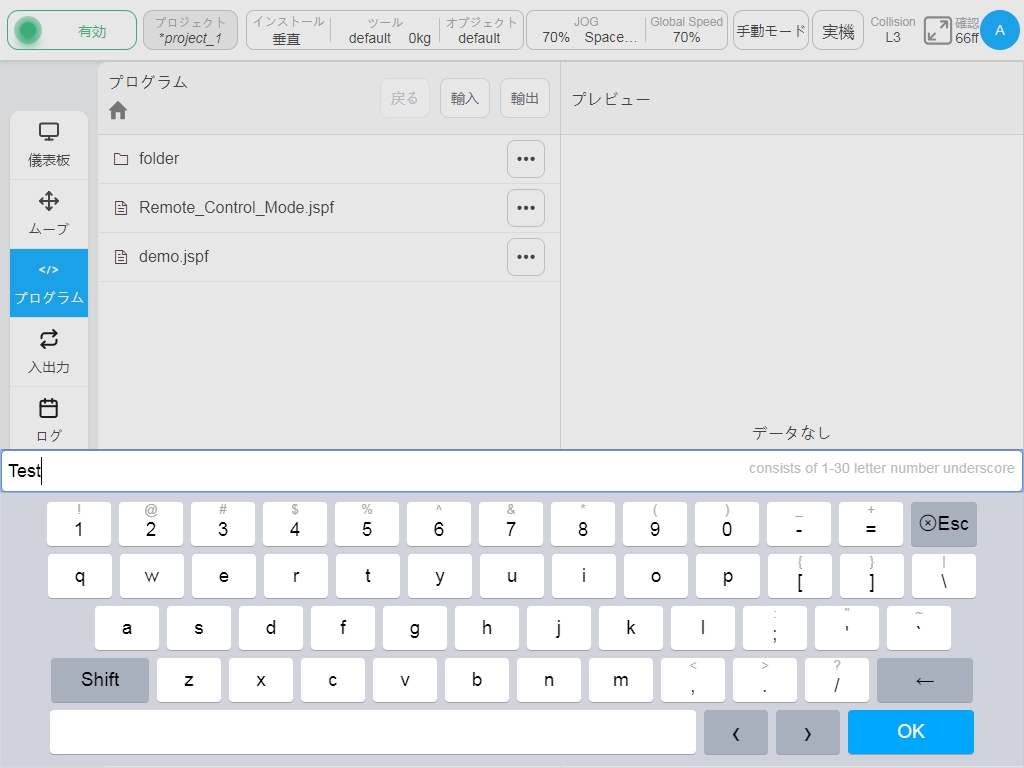Open the オブジェクト default setting
Image resolution: width=1024 pixels, height=768 pixels.
click(481, 30)
